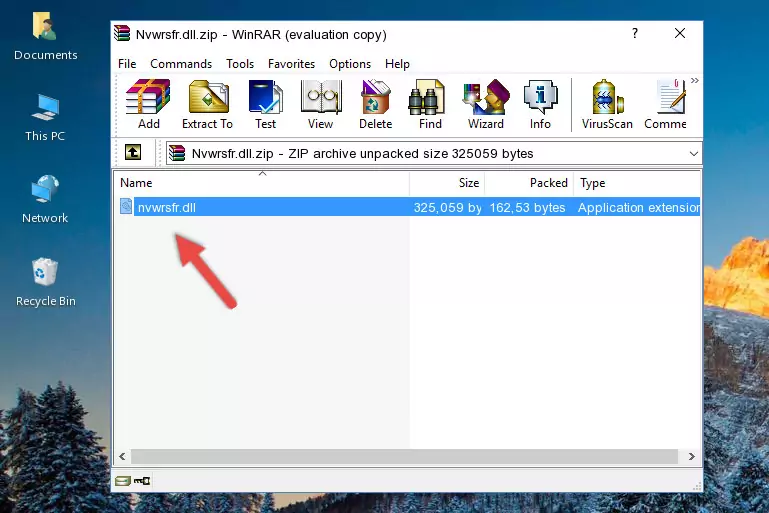The height and width of the screenshot is (513, 769).
Task: Open the File menu
Action: (x=127, y=64)
